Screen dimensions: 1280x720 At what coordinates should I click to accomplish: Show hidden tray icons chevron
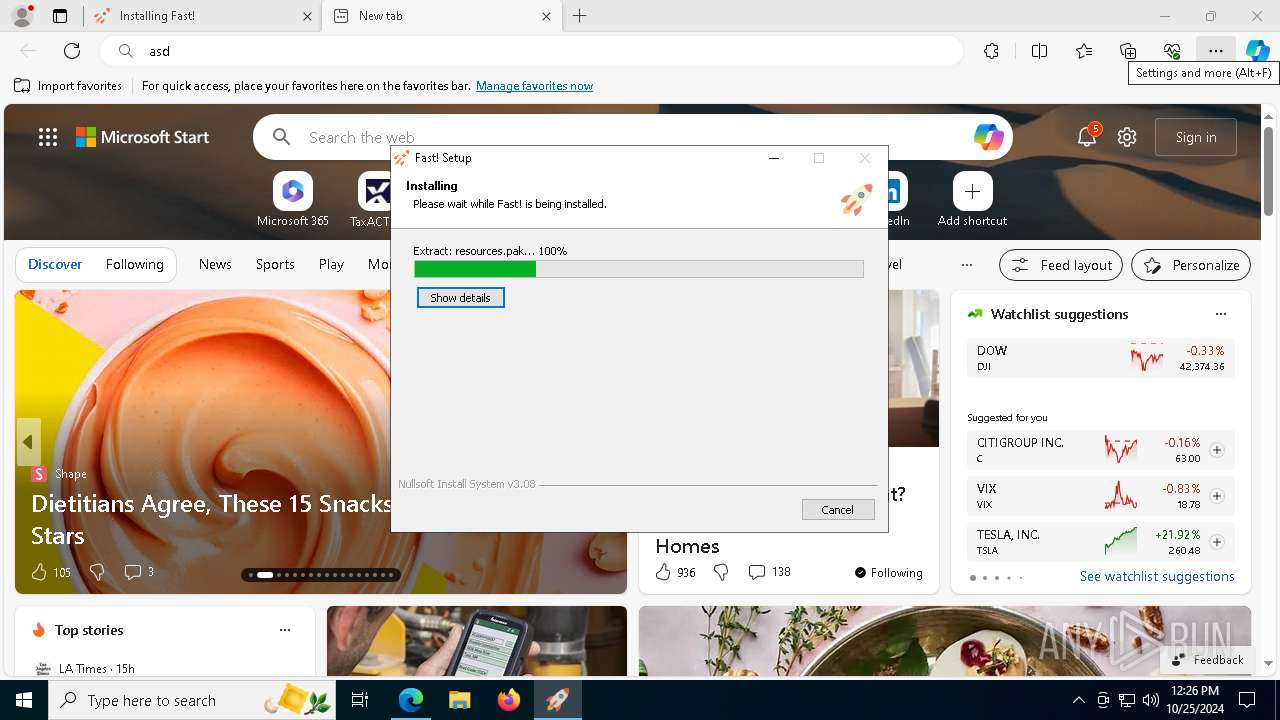tap(1078, 700)
